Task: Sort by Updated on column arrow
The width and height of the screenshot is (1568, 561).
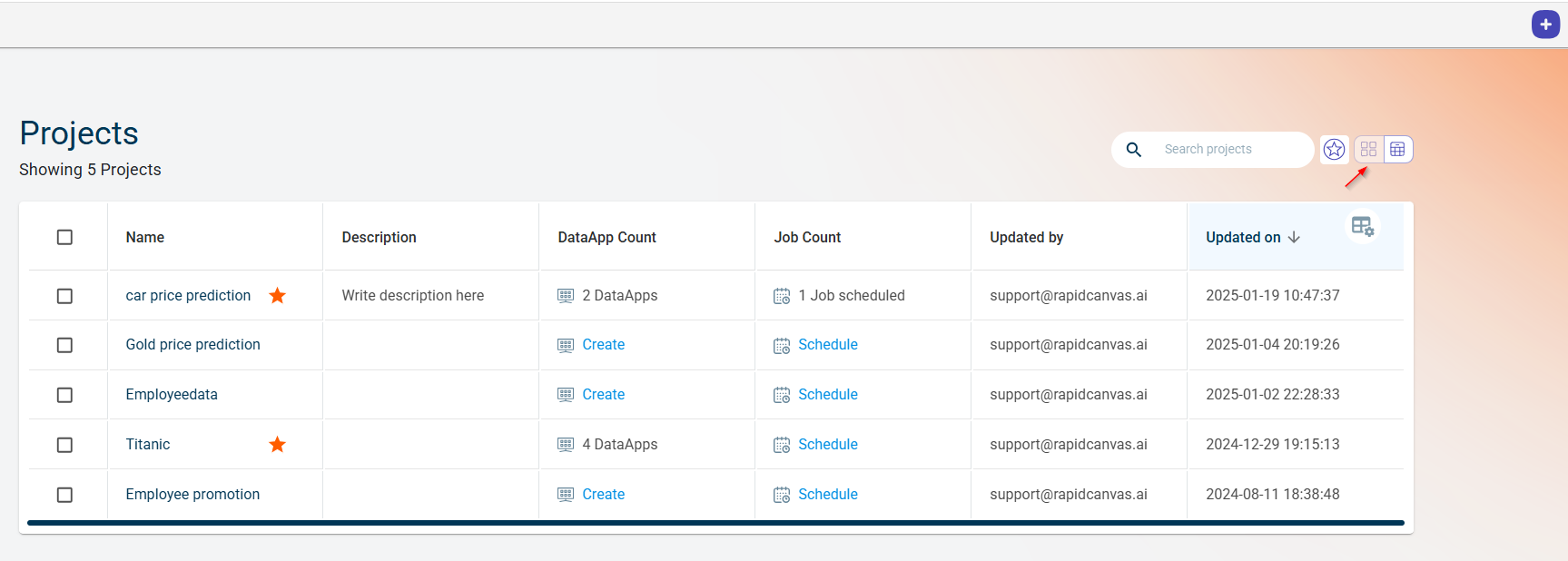Action: point(1294,237)
